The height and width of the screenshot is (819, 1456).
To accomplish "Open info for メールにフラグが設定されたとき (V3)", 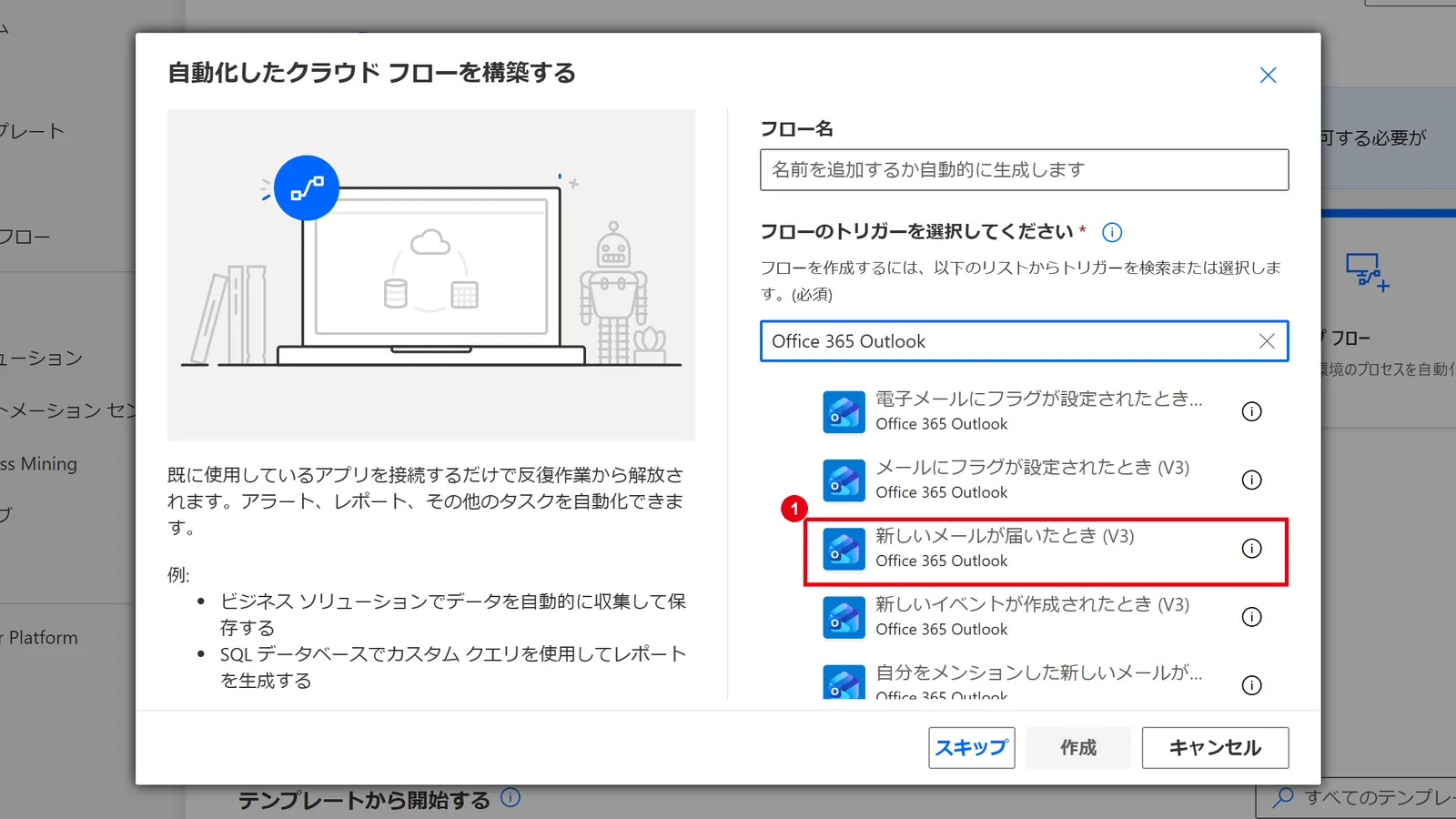I will pyautogui.click(x=1252, y=480).
